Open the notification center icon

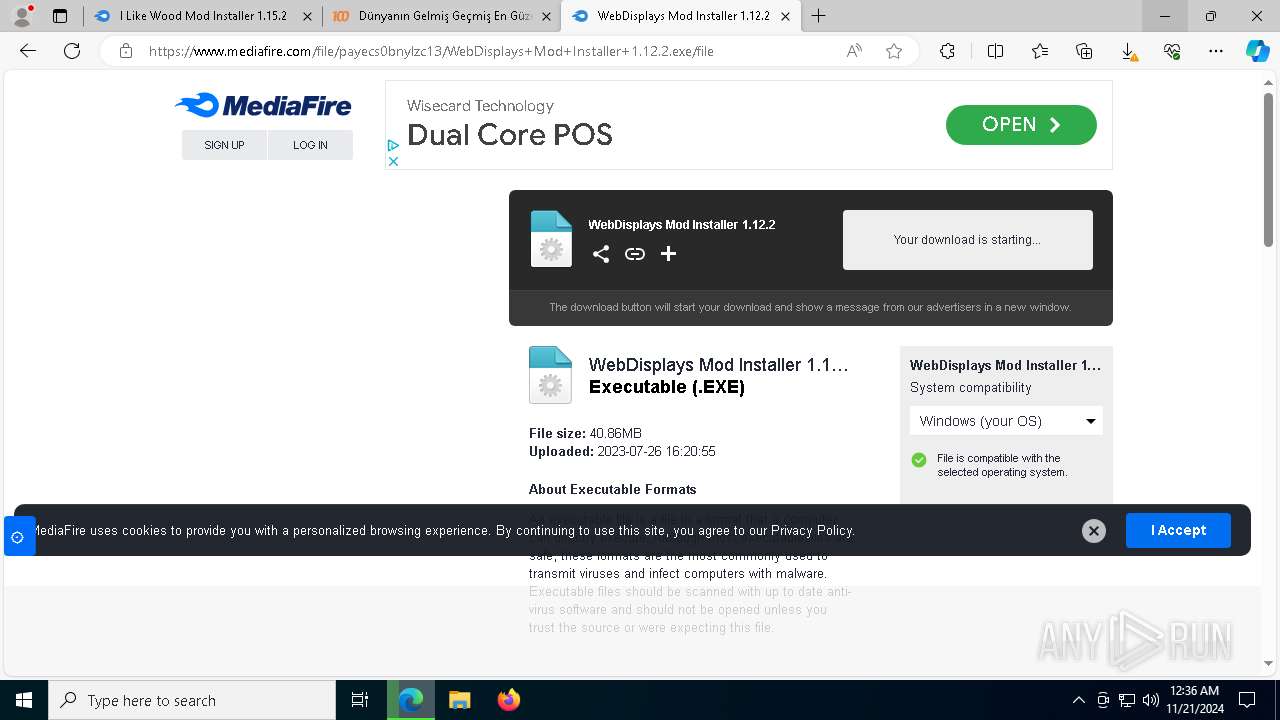click(1247, 700)
